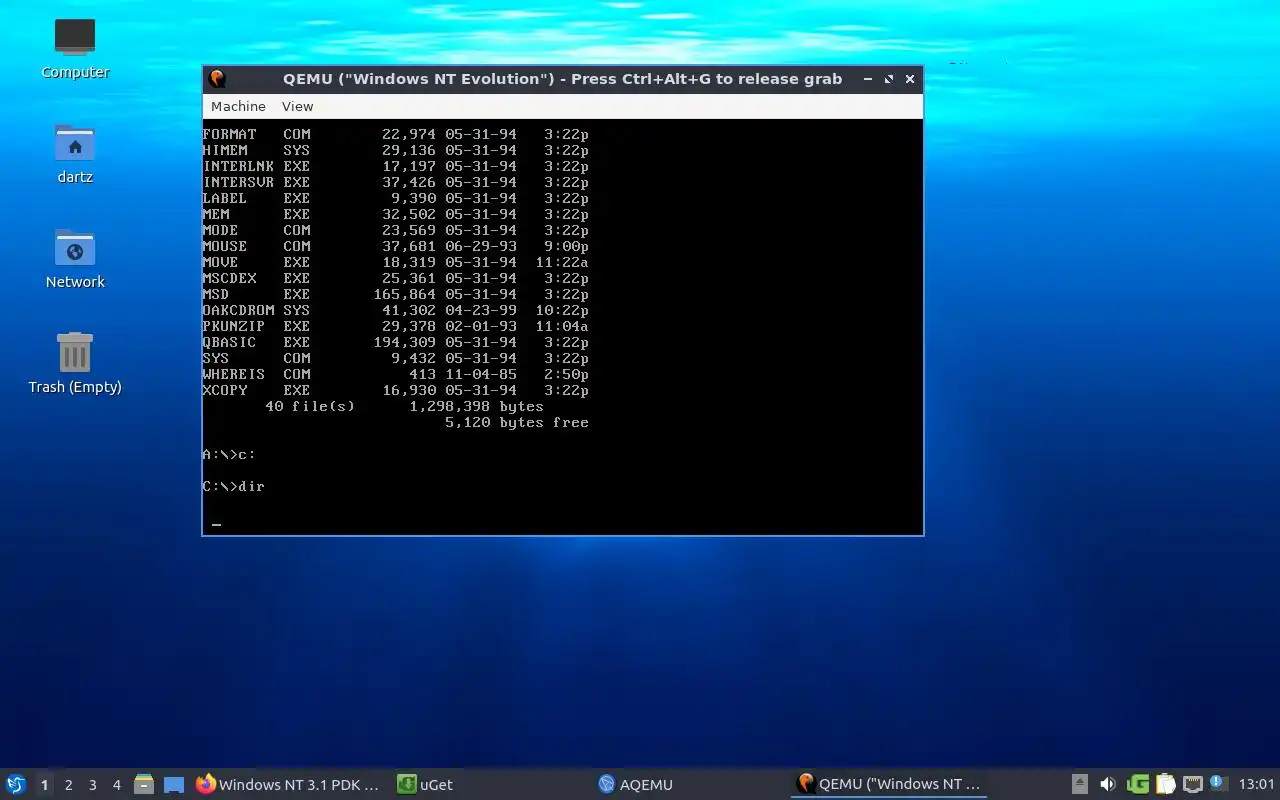This screenshot has width=1280, height=800.
Task: Click the 'A:\>c:' prompt line
Action: tap(229, 454)
